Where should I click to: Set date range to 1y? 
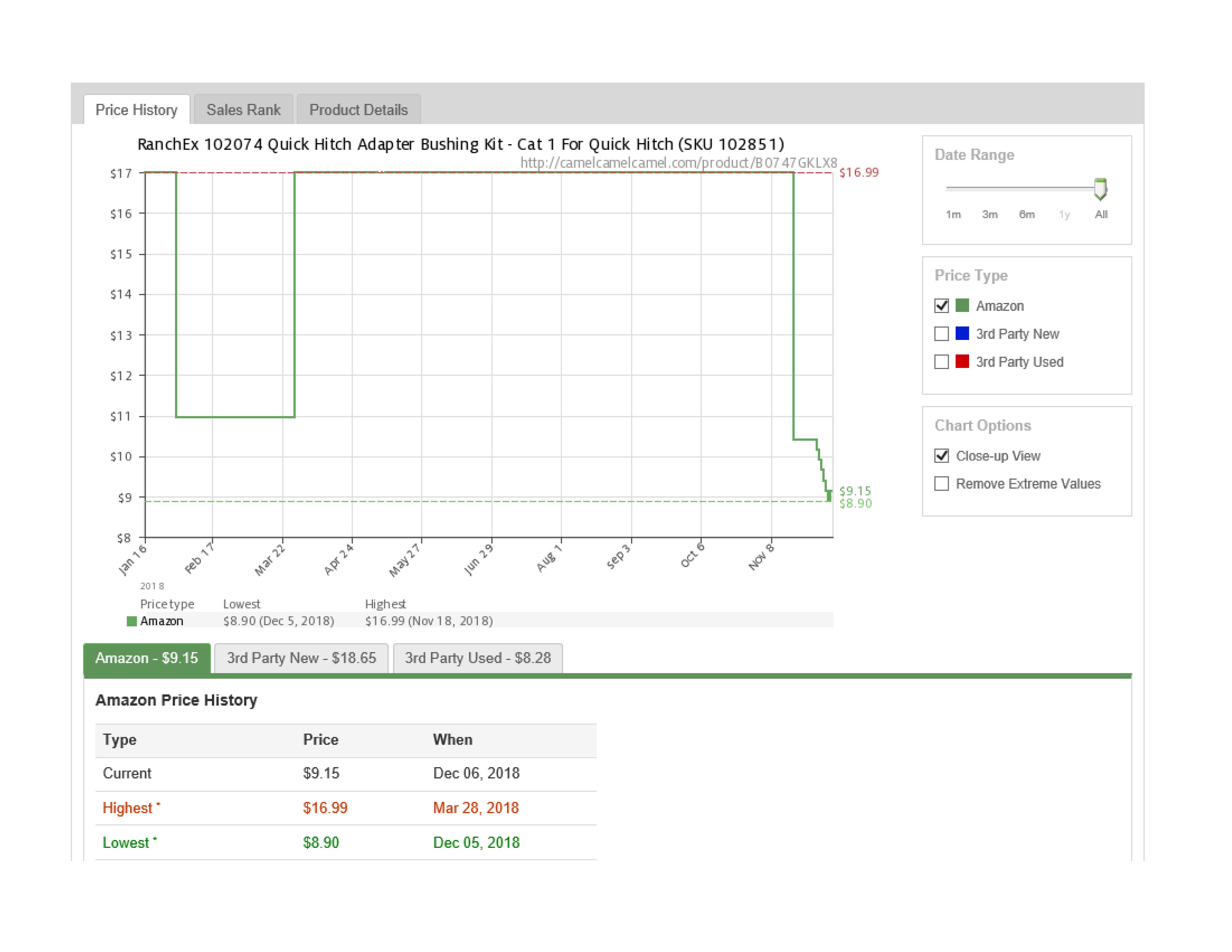pyautogui.click(x=1064, y=214)
